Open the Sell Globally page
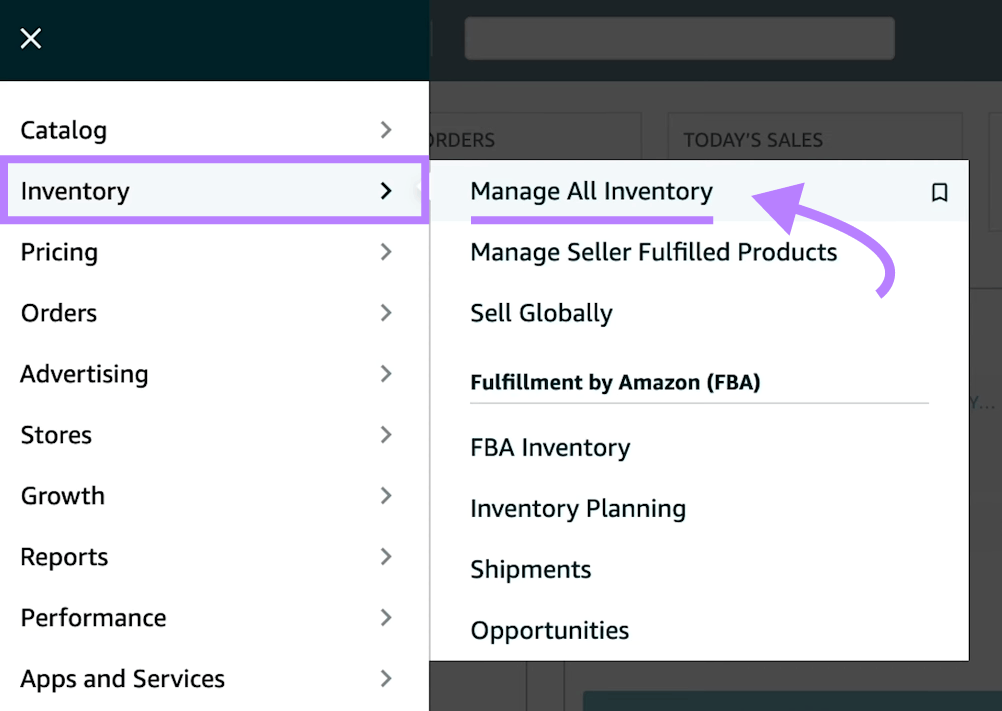Viewport: 1002px width, 711px height. [541, 313]
